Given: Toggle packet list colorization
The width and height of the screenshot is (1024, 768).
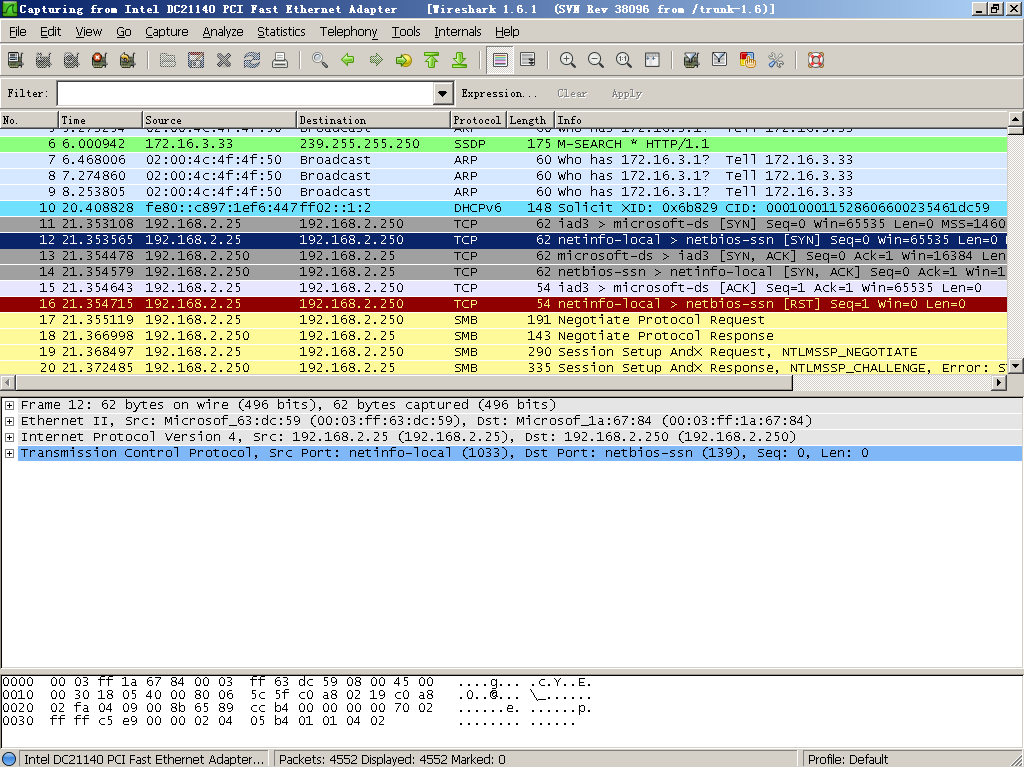Looking at the screenshot, I should [500, 60].
